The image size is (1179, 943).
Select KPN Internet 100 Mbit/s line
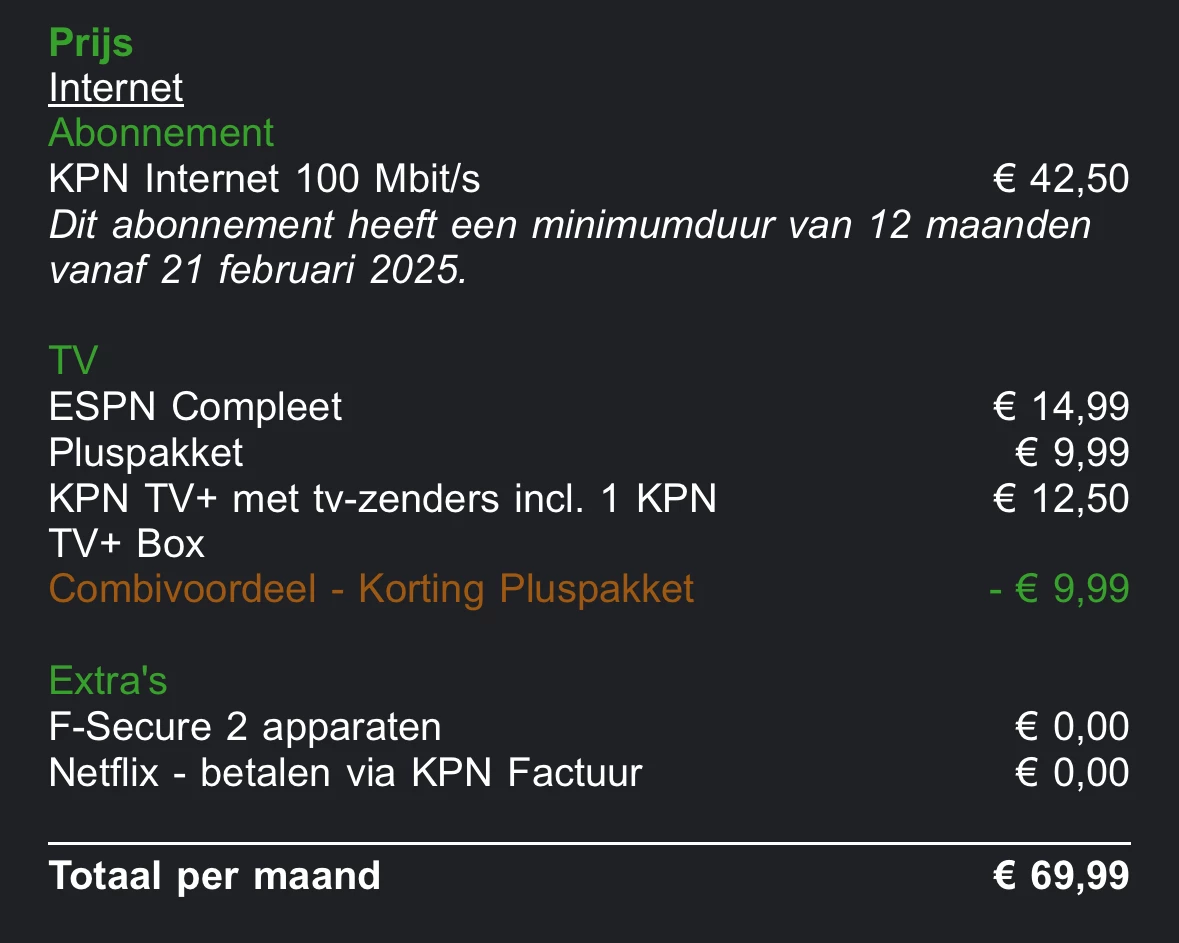[264, 179]
